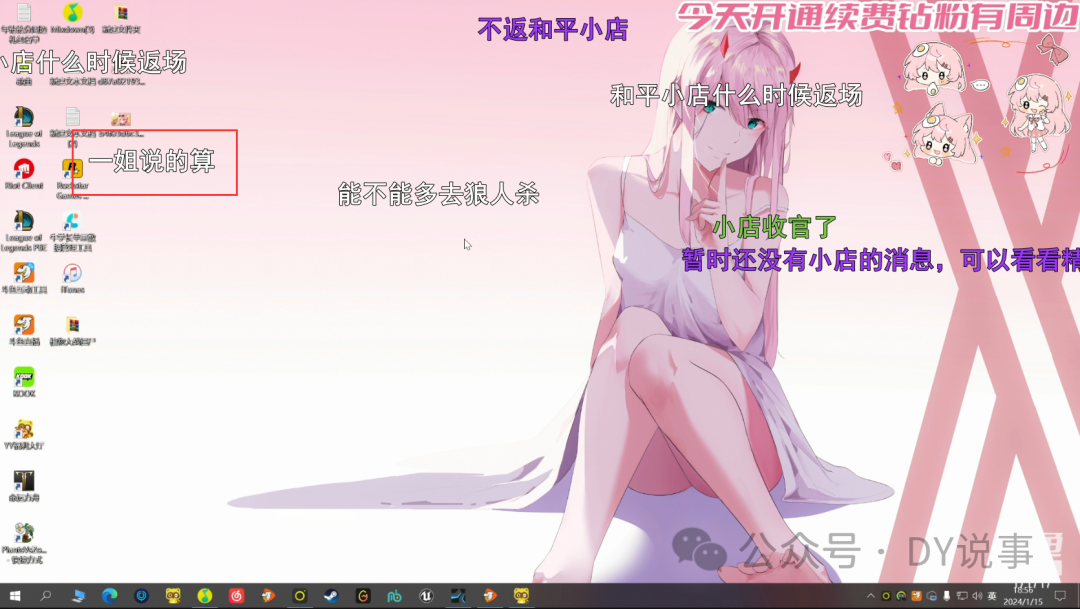This screenshot has width=1080, height=609.
Task: Open League of Legends PBE shortcut
Action: [23, 230]
